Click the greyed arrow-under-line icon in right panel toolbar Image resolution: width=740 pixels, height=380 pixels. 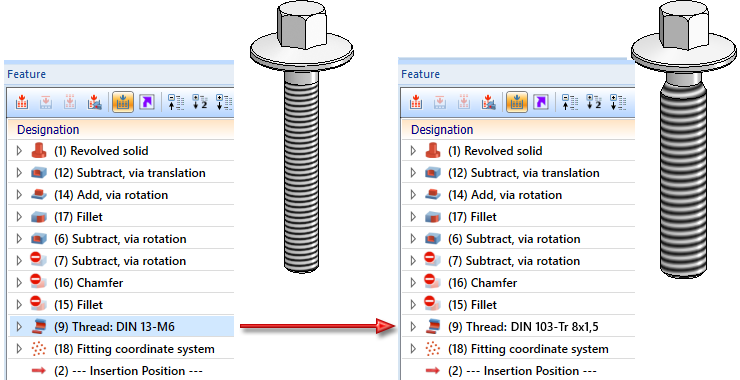click(440, 102)
